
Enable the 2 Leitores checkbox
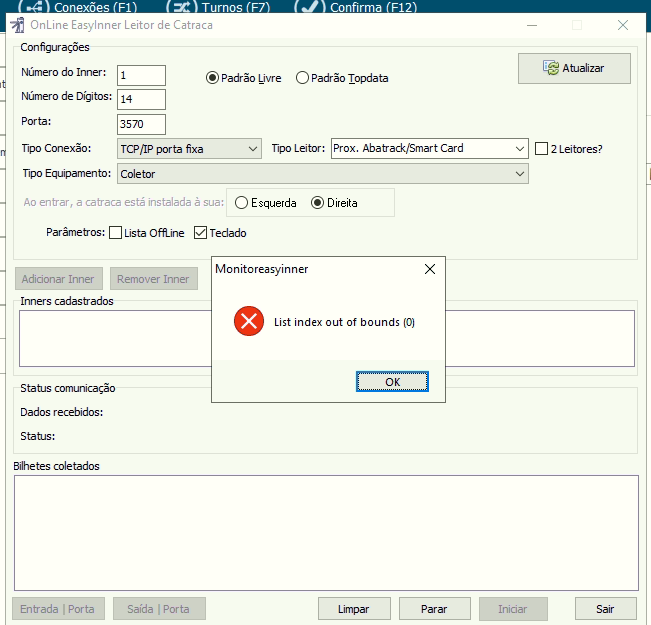542,149
